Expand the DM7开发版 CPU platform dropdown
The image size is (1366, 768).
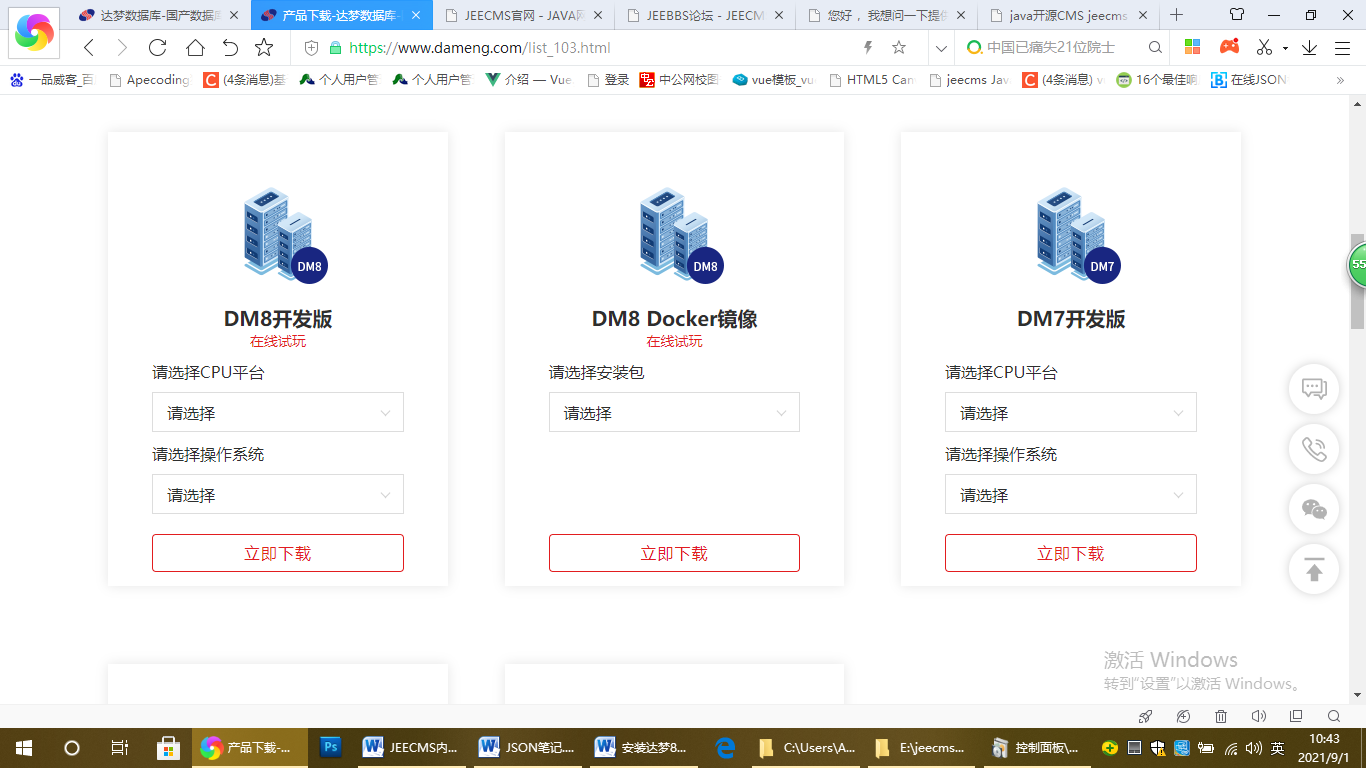[x=1071, y=412]
